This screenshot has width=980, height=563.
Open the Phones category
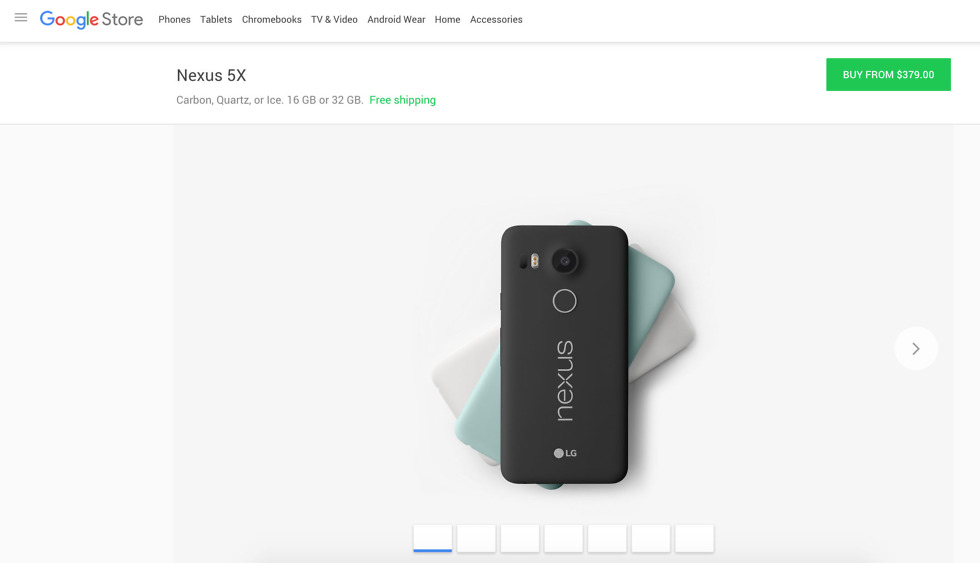click(x=174, y=19)
